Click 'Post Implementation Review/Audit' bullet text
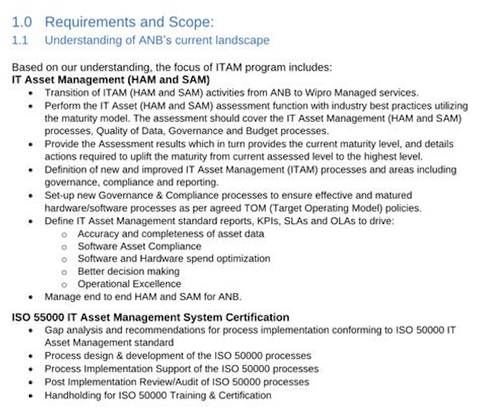 (177, 382)
